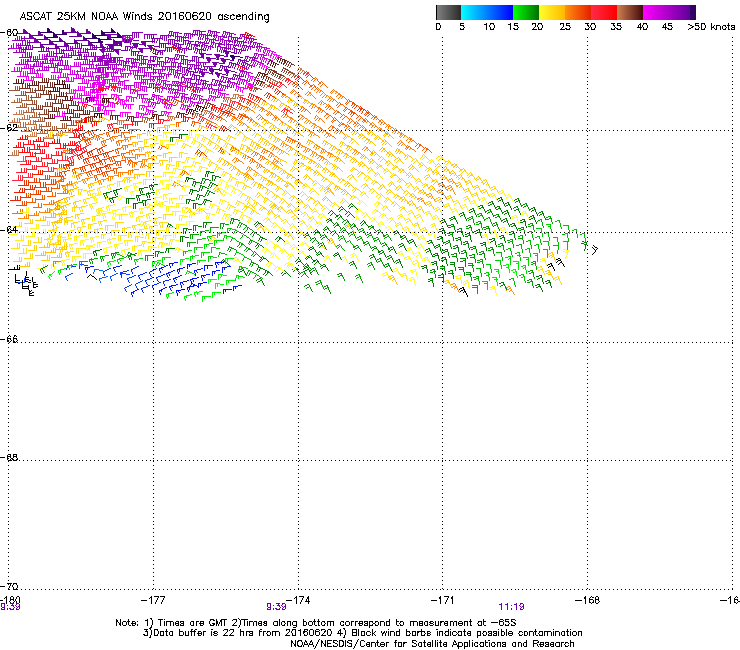
Task: Select the '-68' latitude axis label
Action: tap(9, 457)
